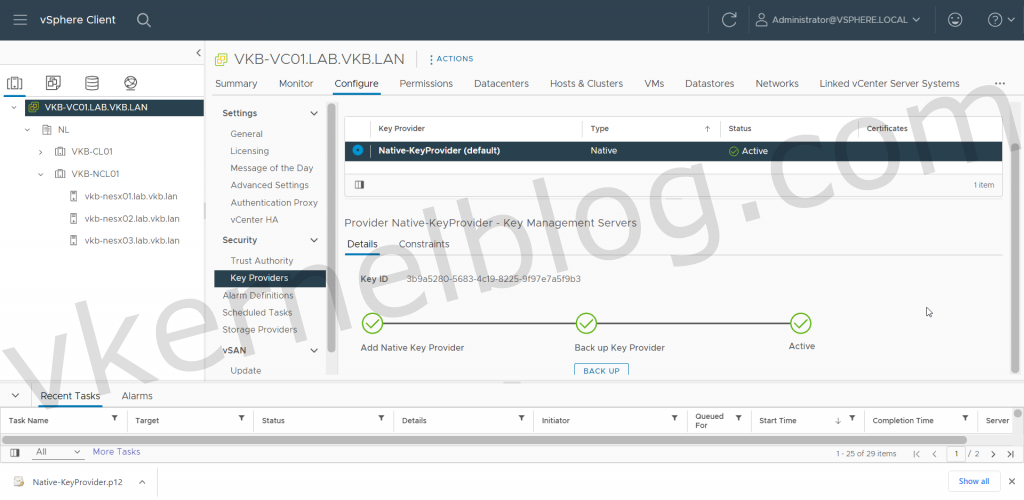Image resolution: width=1024 pixels, height=500 pixels.
Task: Filter the Target column
Action: pos(241,418)
